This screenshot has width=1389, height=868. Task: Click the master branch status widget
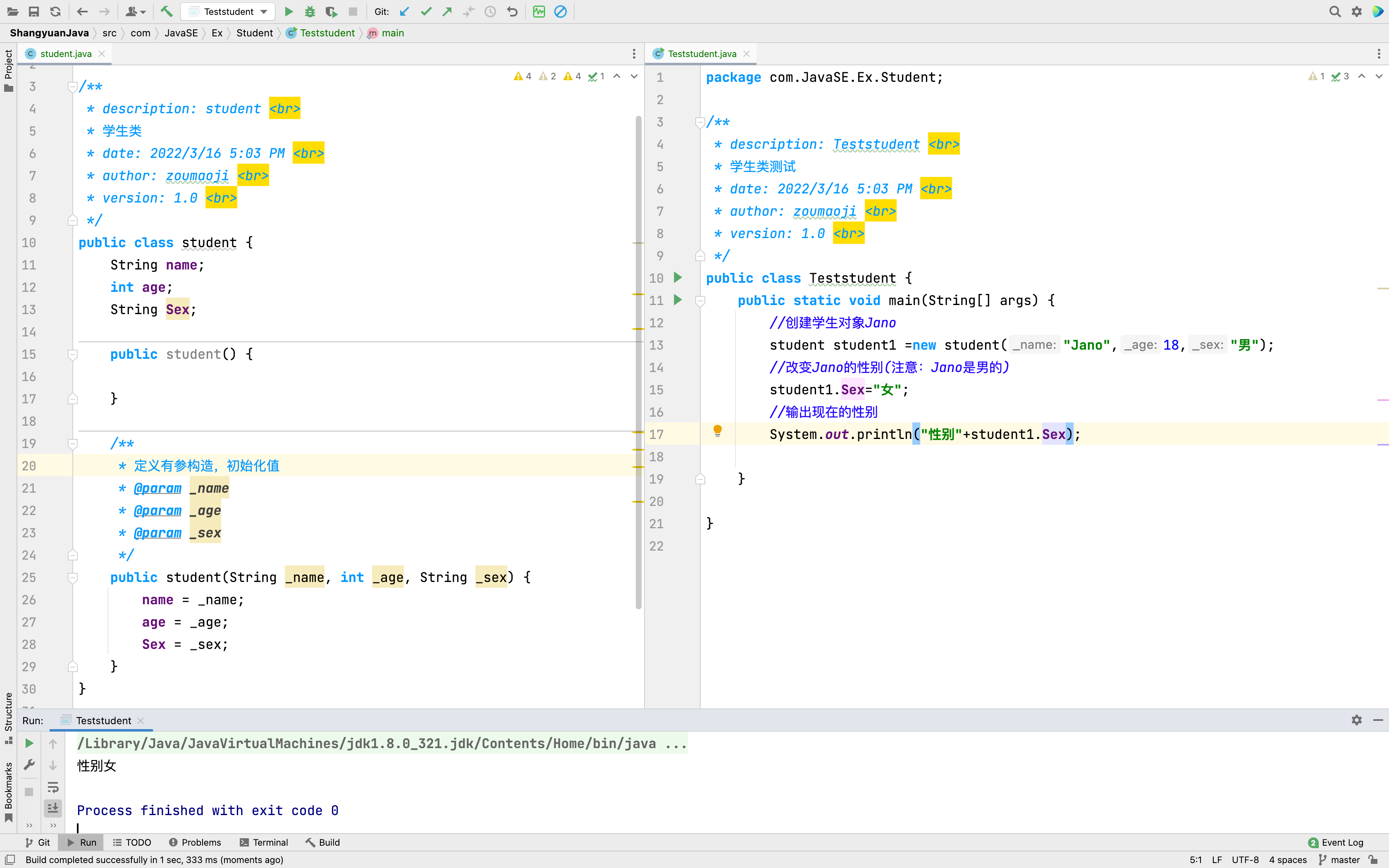pos(1340,859)
